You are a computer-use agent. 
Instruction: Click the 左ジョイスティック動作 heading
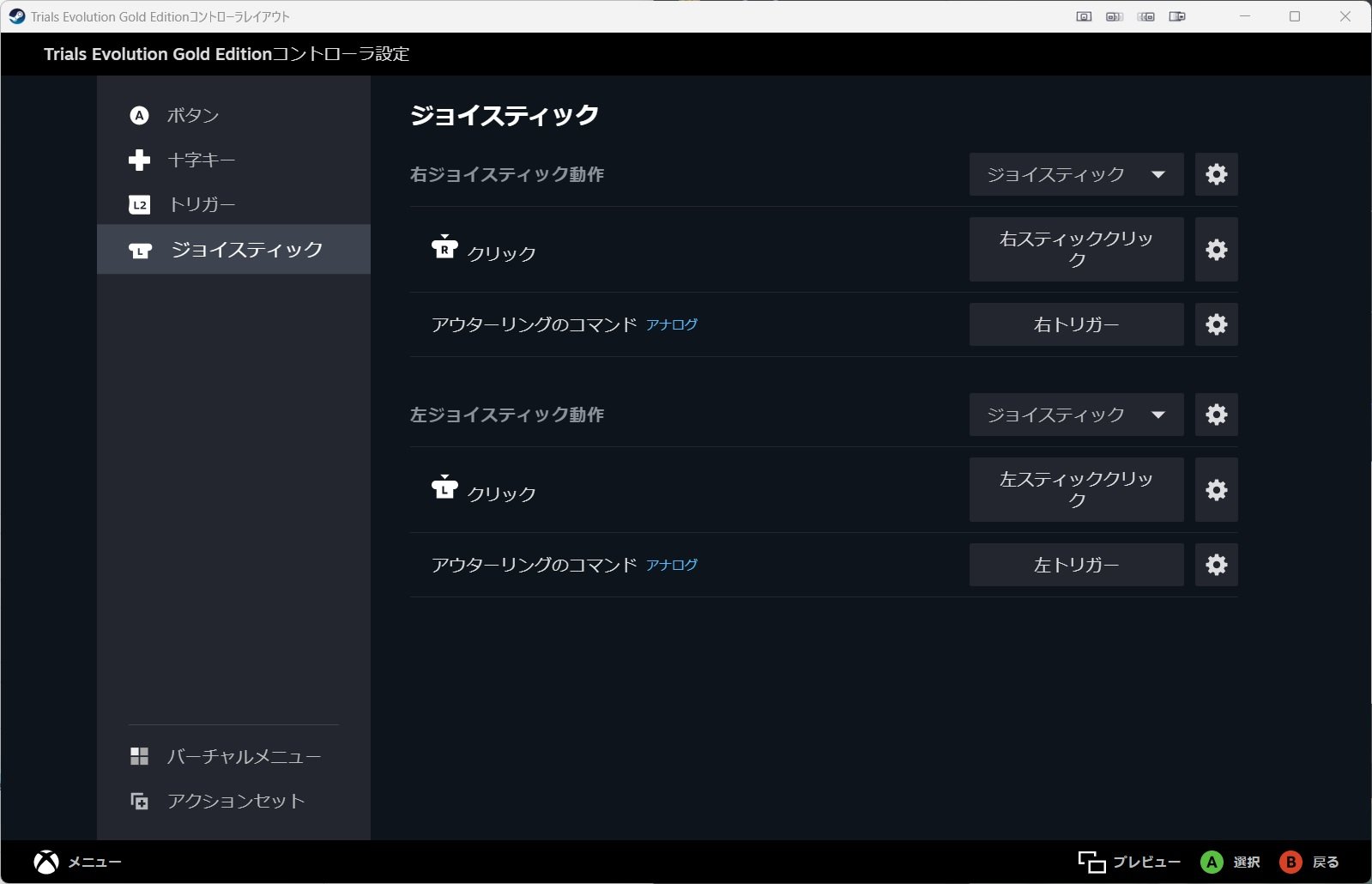507,415
